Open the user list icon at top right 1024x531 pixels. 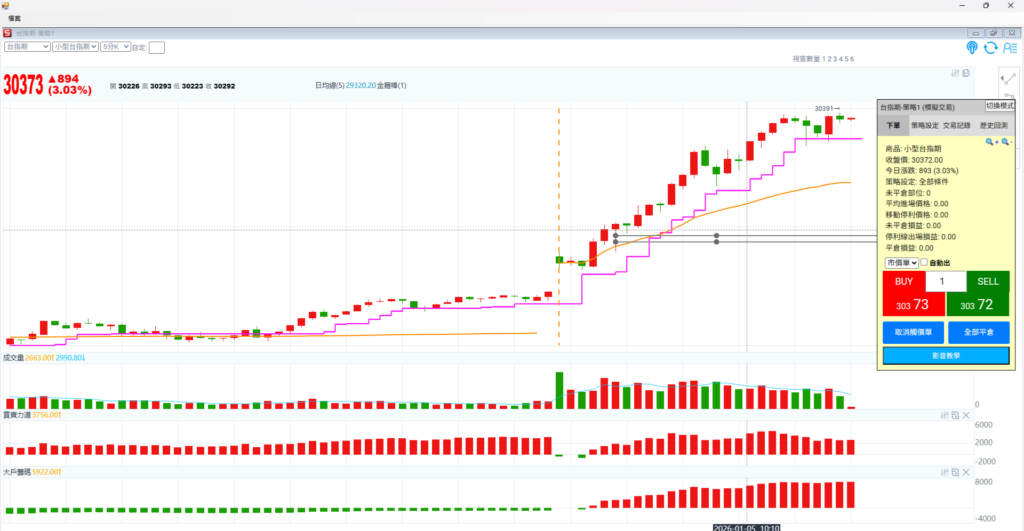(1009, 47)
